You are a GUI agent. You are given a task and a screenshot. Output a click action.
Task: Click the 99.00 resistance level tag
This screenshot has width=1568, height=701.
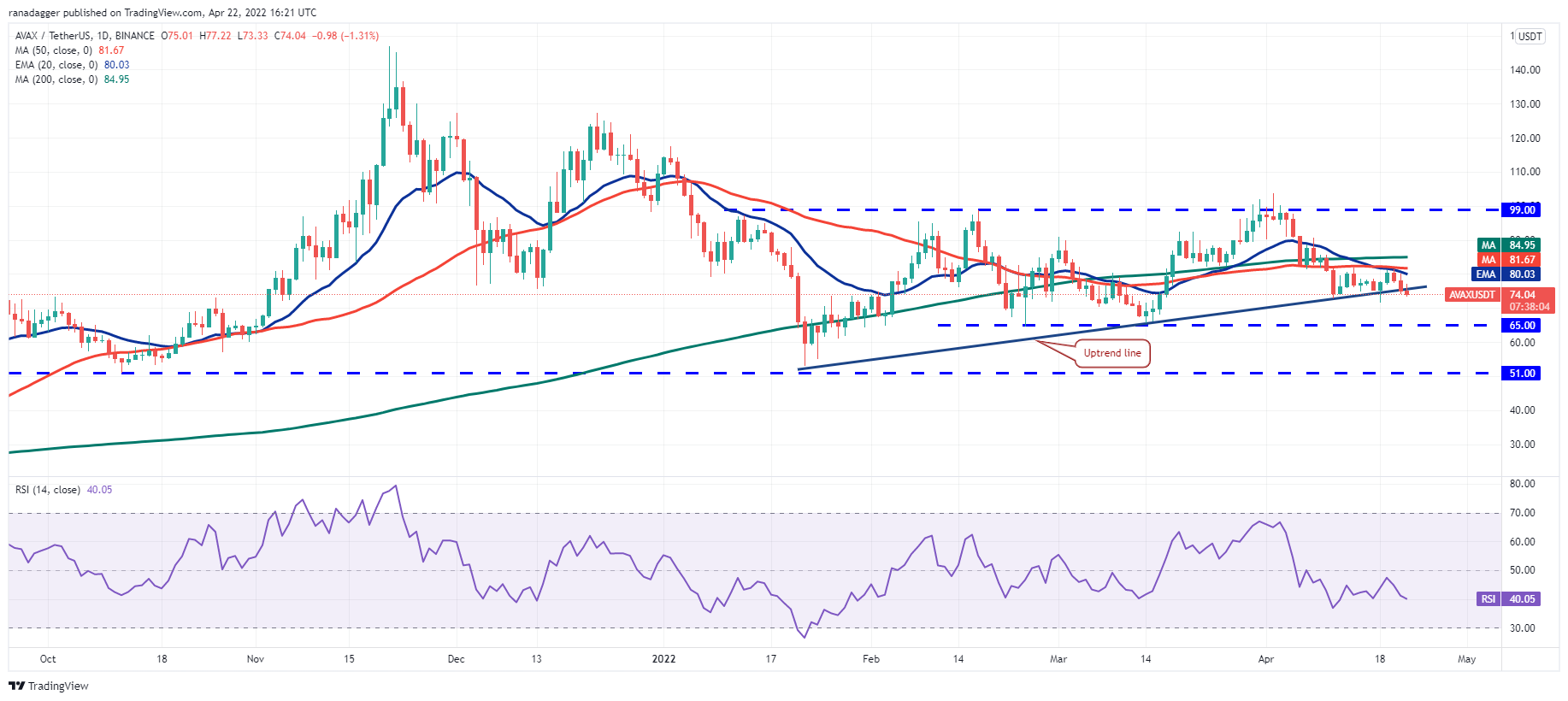coord(1521,210)
